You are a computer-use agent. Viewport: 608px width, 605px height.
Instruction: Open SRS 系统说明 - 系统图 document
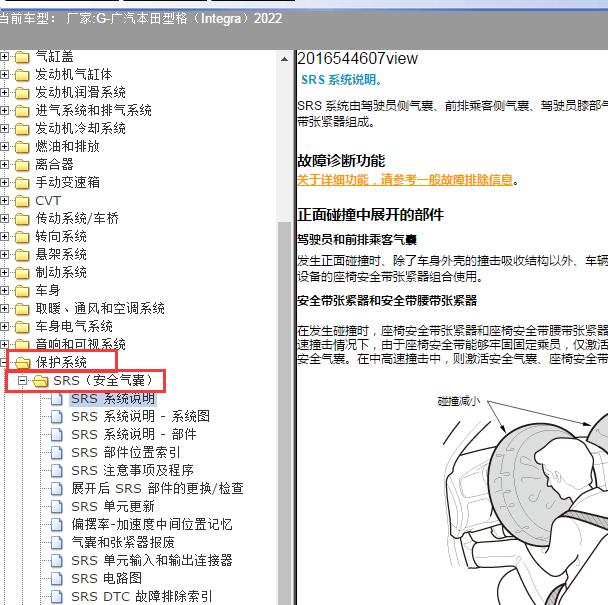pyautogui.click(x=140, y=417)
